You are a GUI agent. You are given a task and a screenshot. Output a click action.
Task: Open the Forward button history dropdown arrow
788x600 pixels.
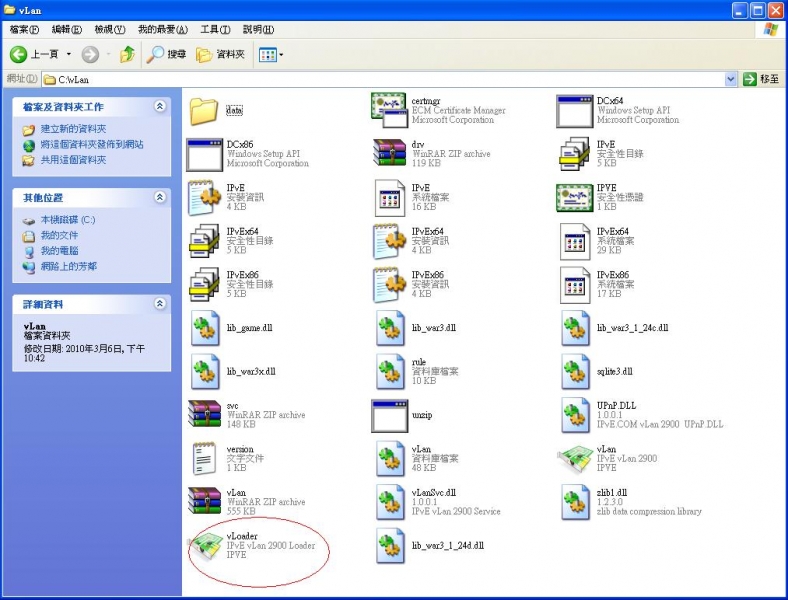click(108, 54)
